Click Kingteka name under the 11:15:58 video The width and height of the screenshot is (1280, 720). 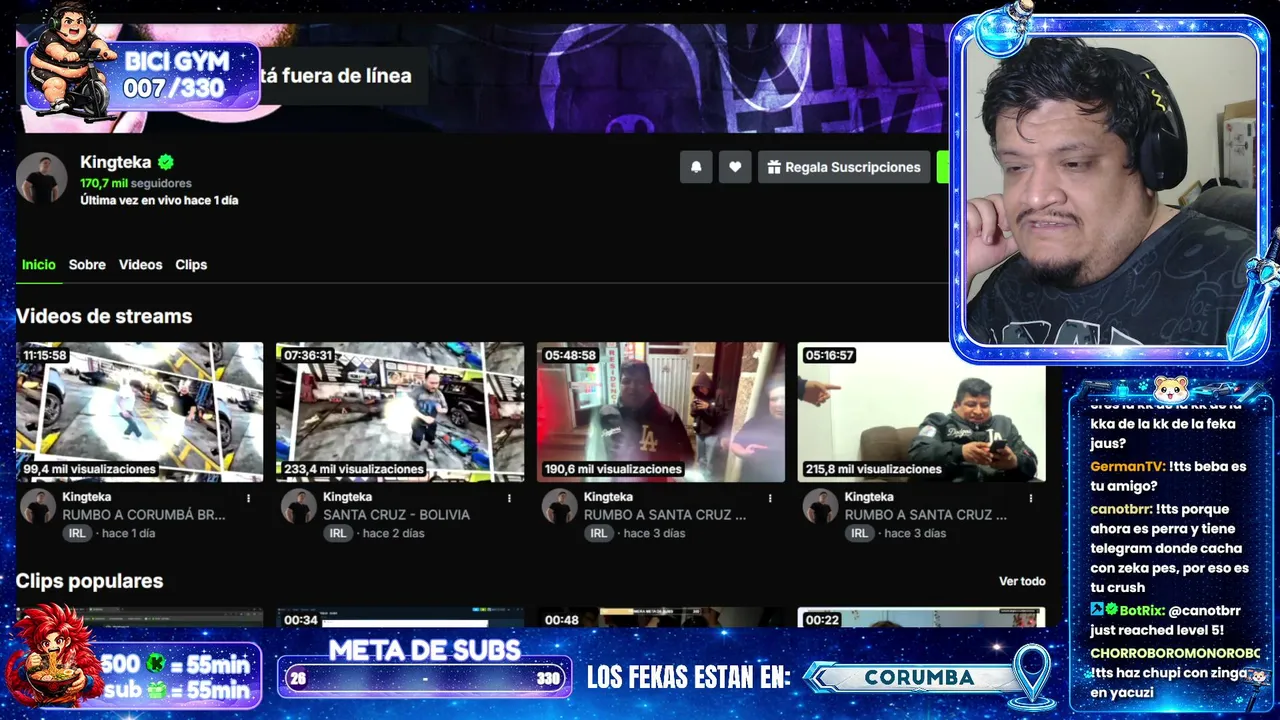coord(87,497)
